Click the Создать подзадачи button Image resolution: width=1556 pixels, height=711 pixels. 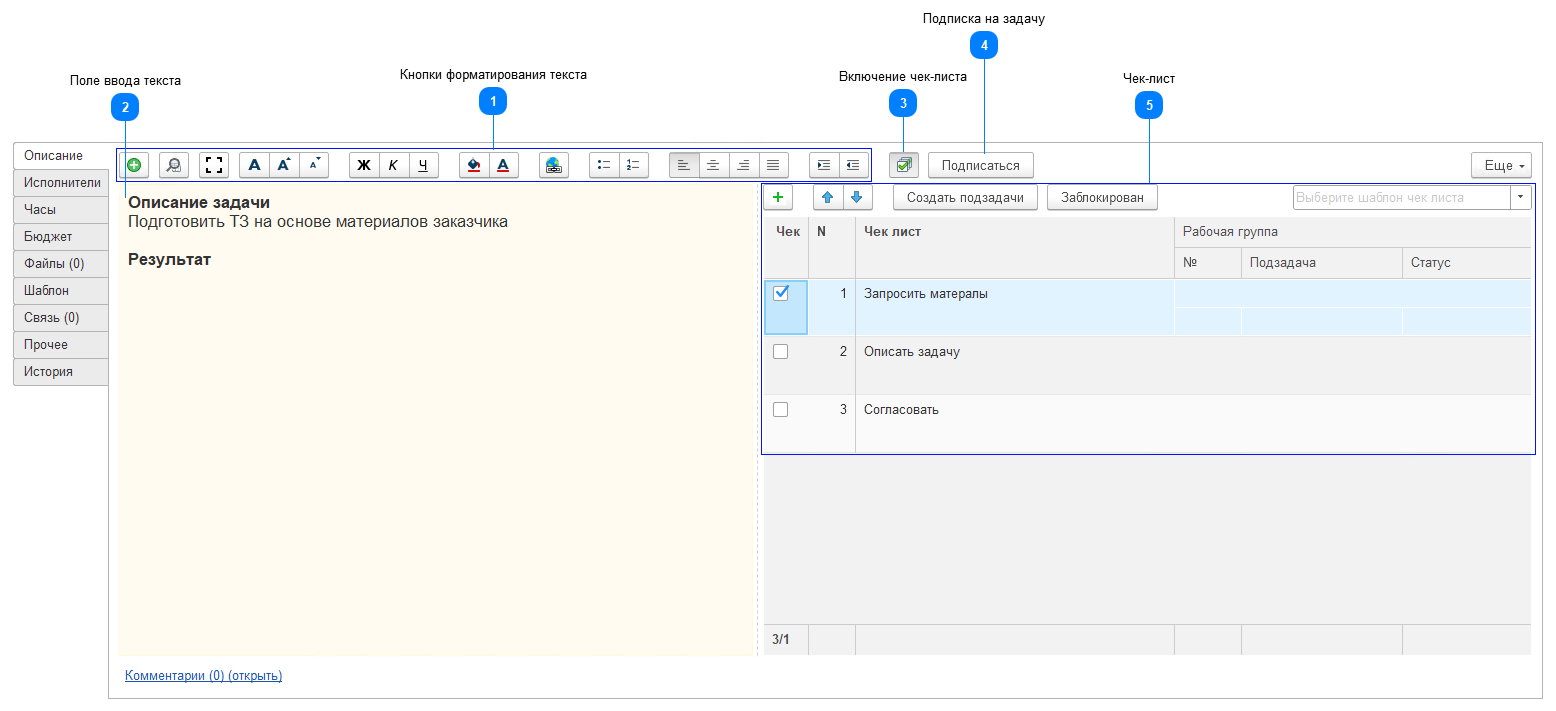[x=965, y=197]
